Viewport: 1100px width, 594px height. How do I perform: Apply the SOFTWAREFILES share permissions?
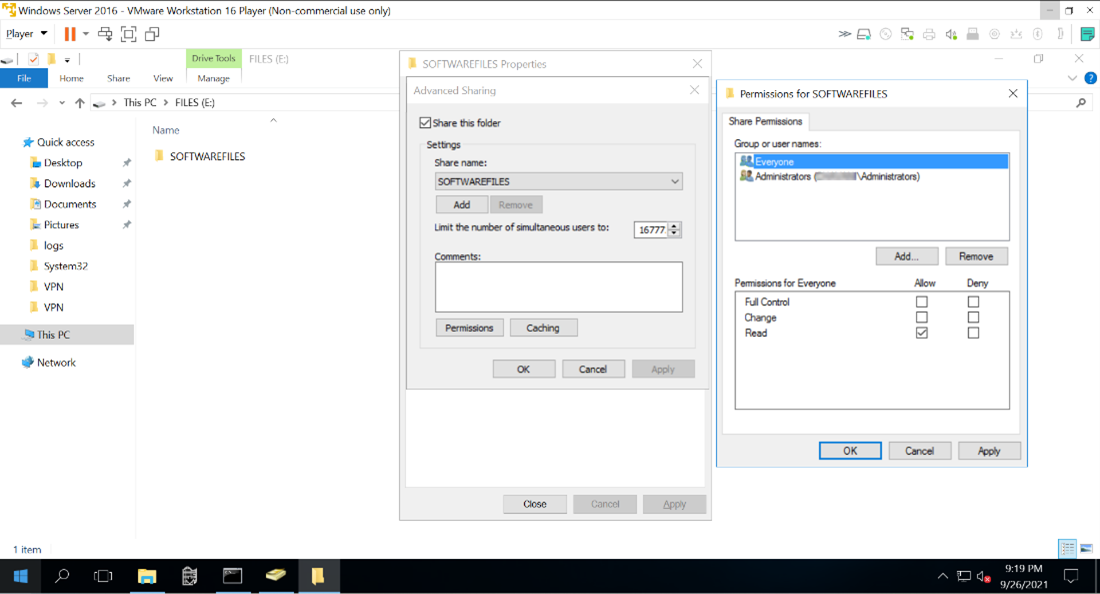click(988, 450)
